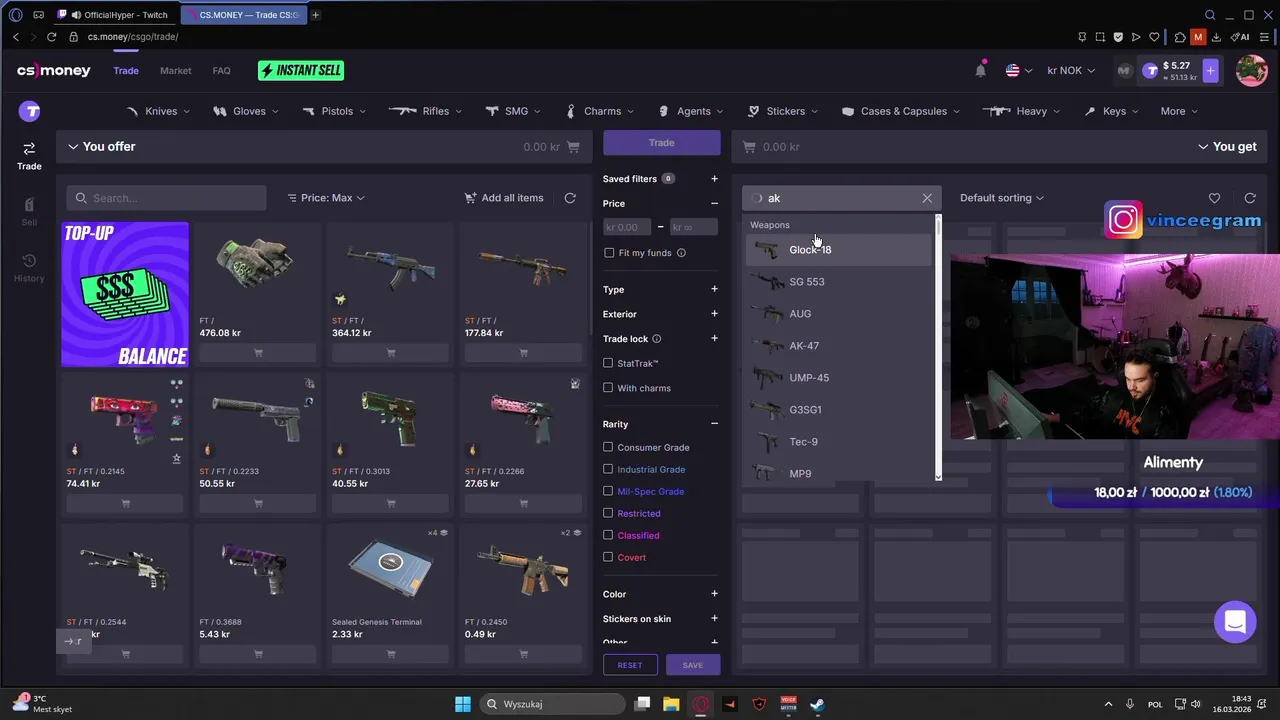Click the Fit my funds info icon

(x=681, y=253)
